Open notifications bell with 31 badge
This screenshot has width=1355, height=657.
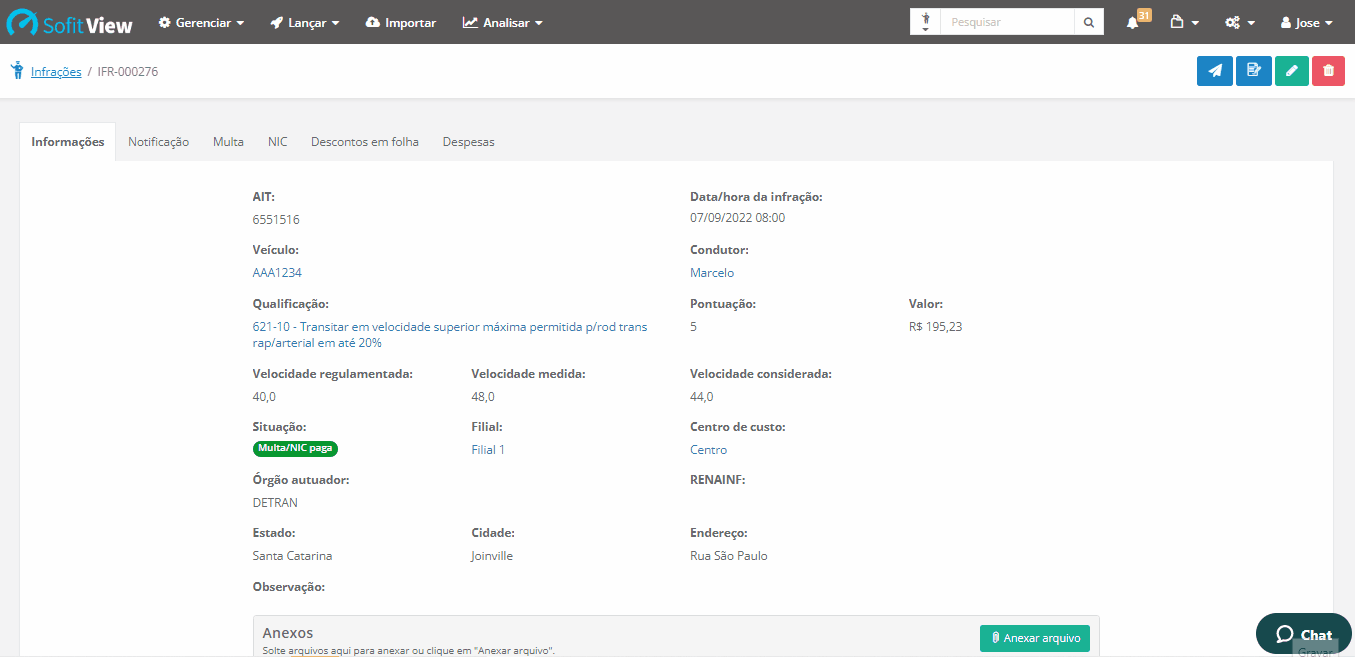tap(1137, 21)
